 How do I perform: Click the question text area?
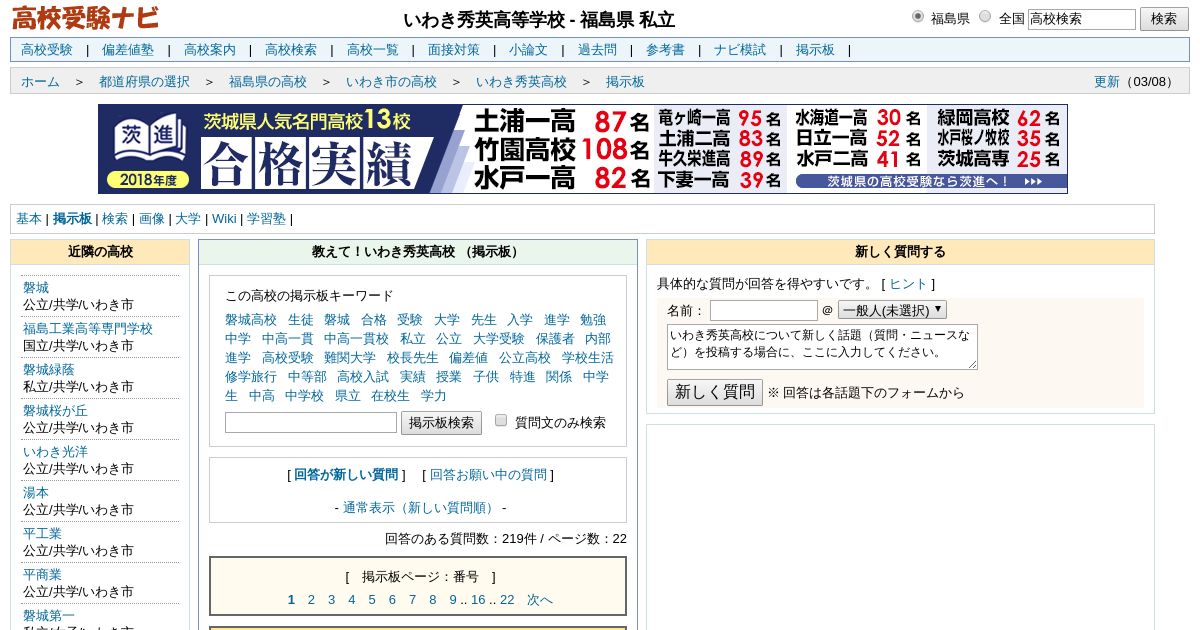pos(822,347)
